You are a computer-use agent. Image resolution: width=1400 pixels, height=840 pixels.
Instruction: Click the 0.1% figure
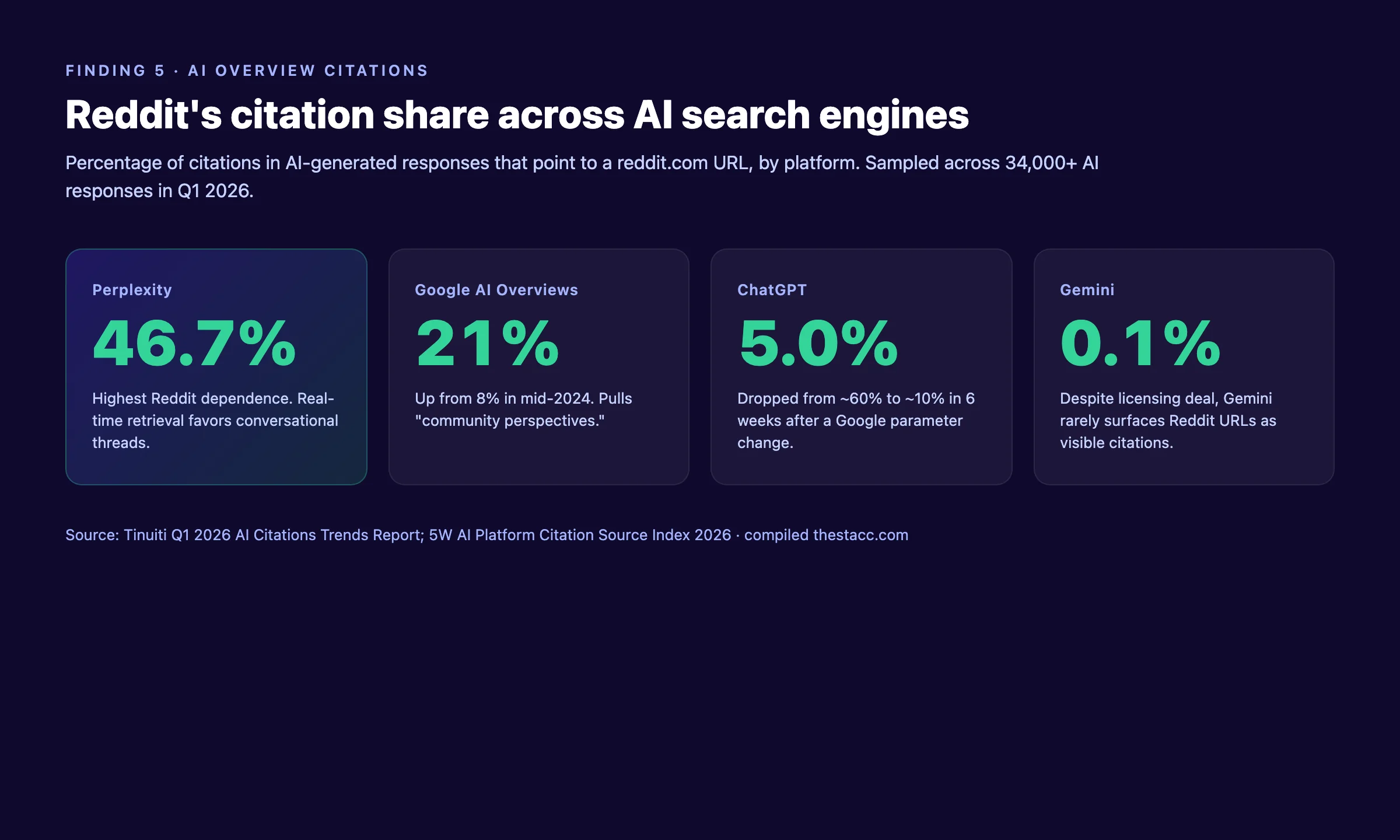pyautogui.click(x=1140, y=344)
